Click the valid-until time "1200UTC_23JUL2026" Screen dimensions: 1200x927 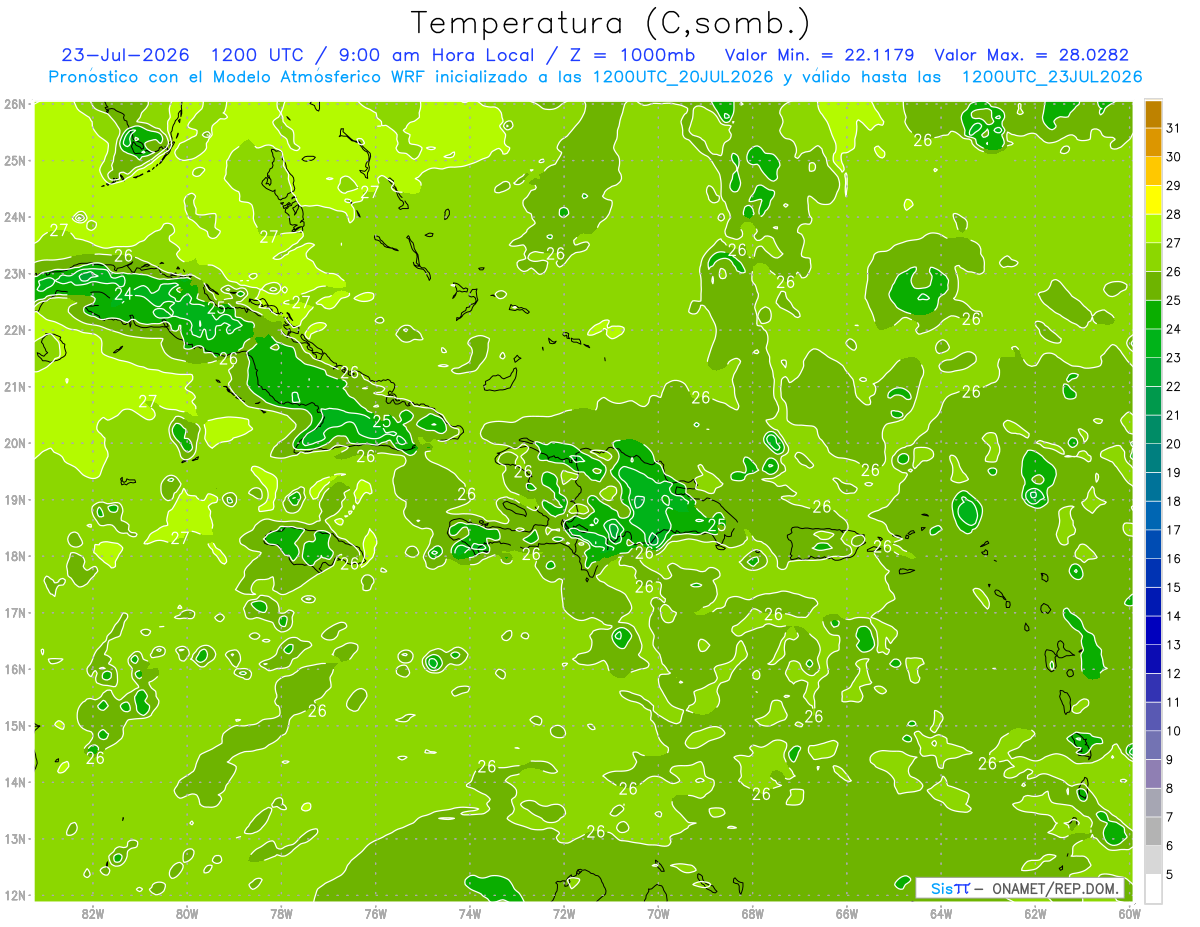[1051, 77]
